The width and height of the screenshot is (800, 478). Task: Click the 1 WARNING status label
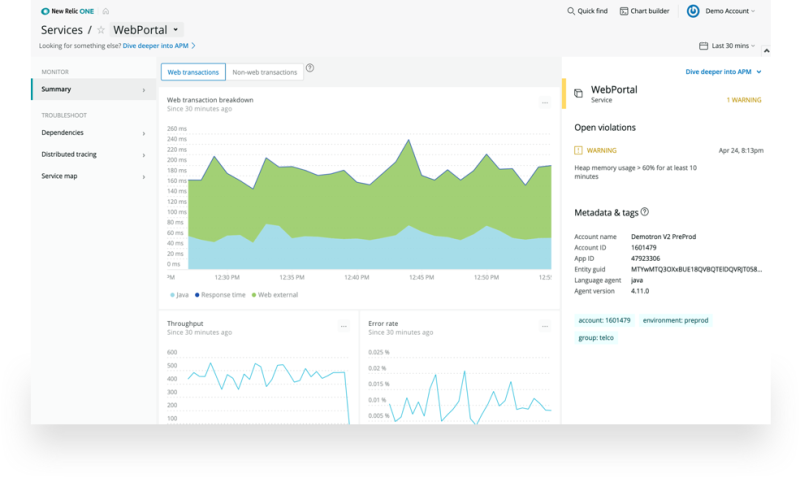tap(743, 100)
